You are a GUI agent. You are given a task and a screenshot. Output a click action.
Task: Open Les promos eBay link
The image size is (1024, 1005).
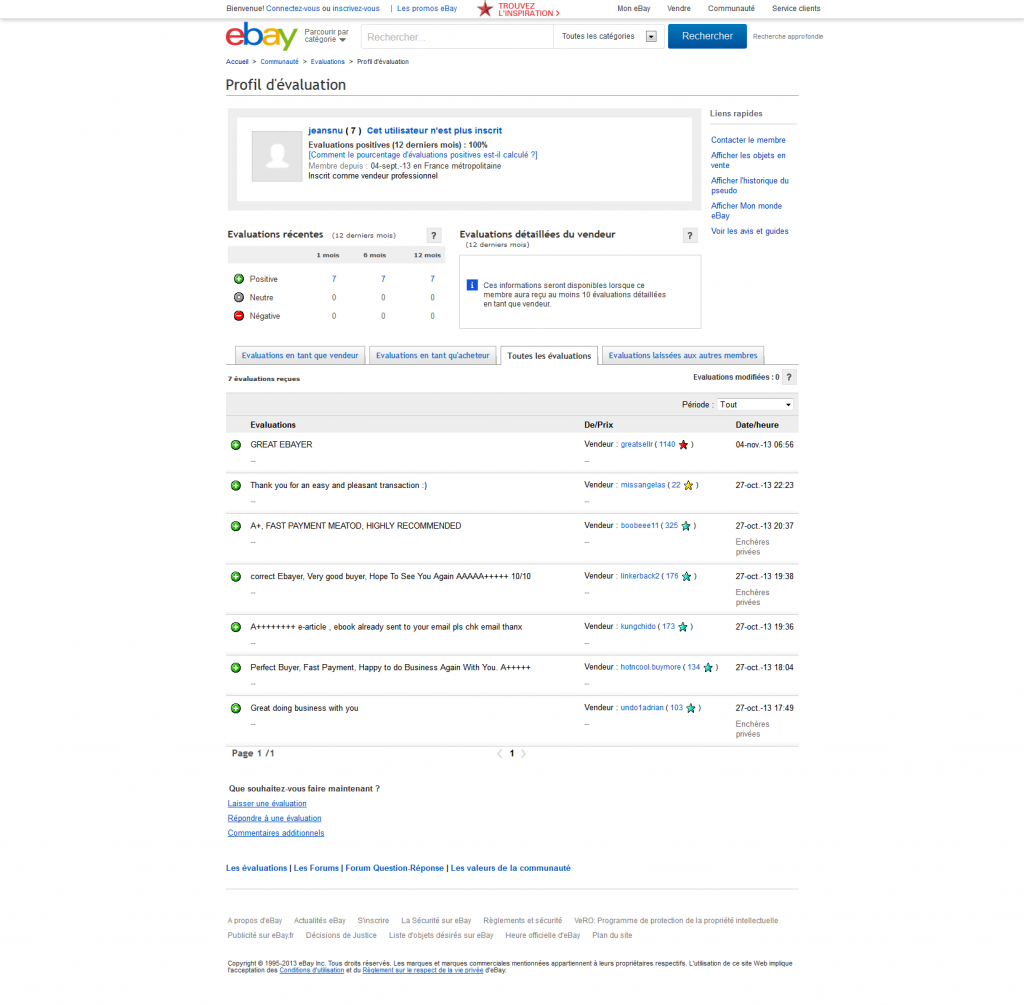tap(427, 8)
